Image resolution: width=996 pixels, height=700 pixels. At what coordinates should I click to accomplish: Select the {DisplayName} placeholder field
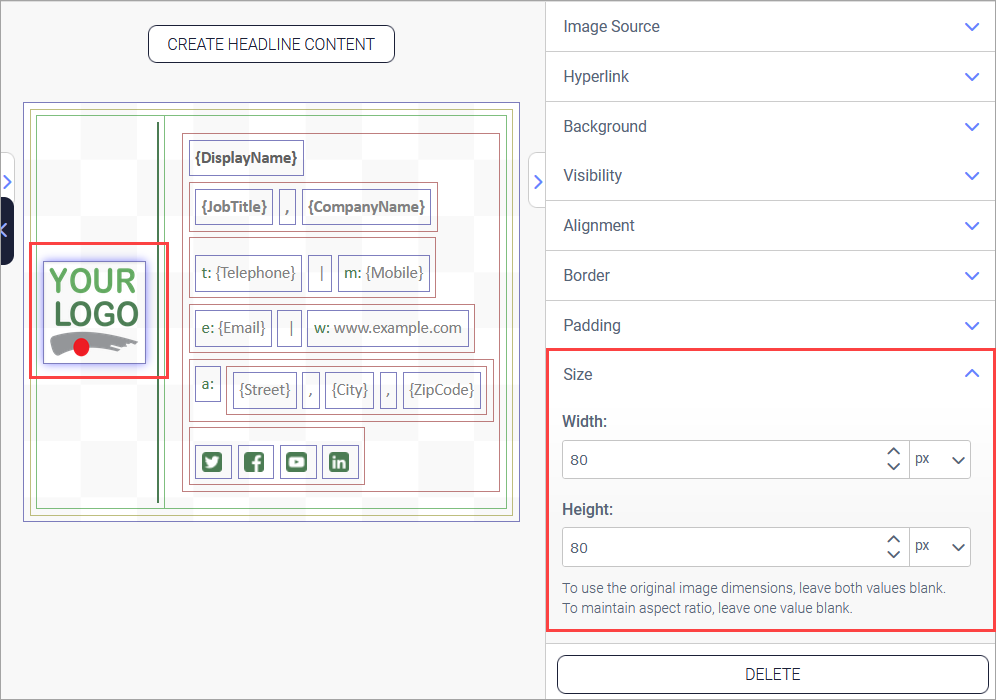point(246,158)
